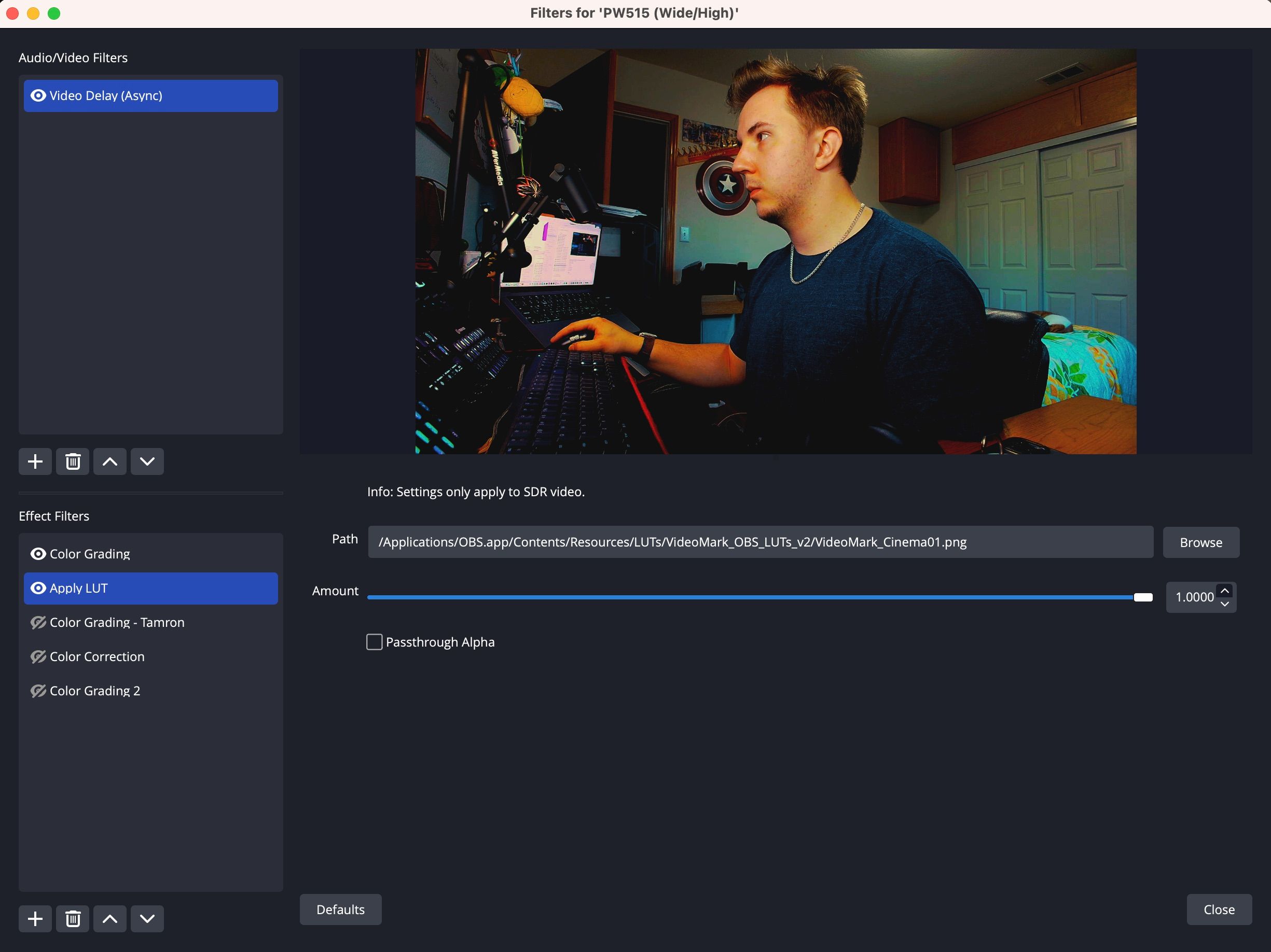Select the Color Grading filter
This screenshot has height=952, width=1271.
(x=90, y=553)
